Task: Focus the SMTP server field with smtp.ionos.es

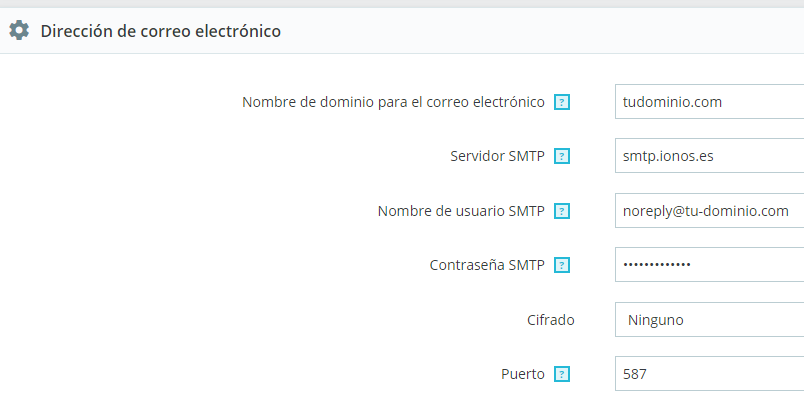Action: coord(709,157)
